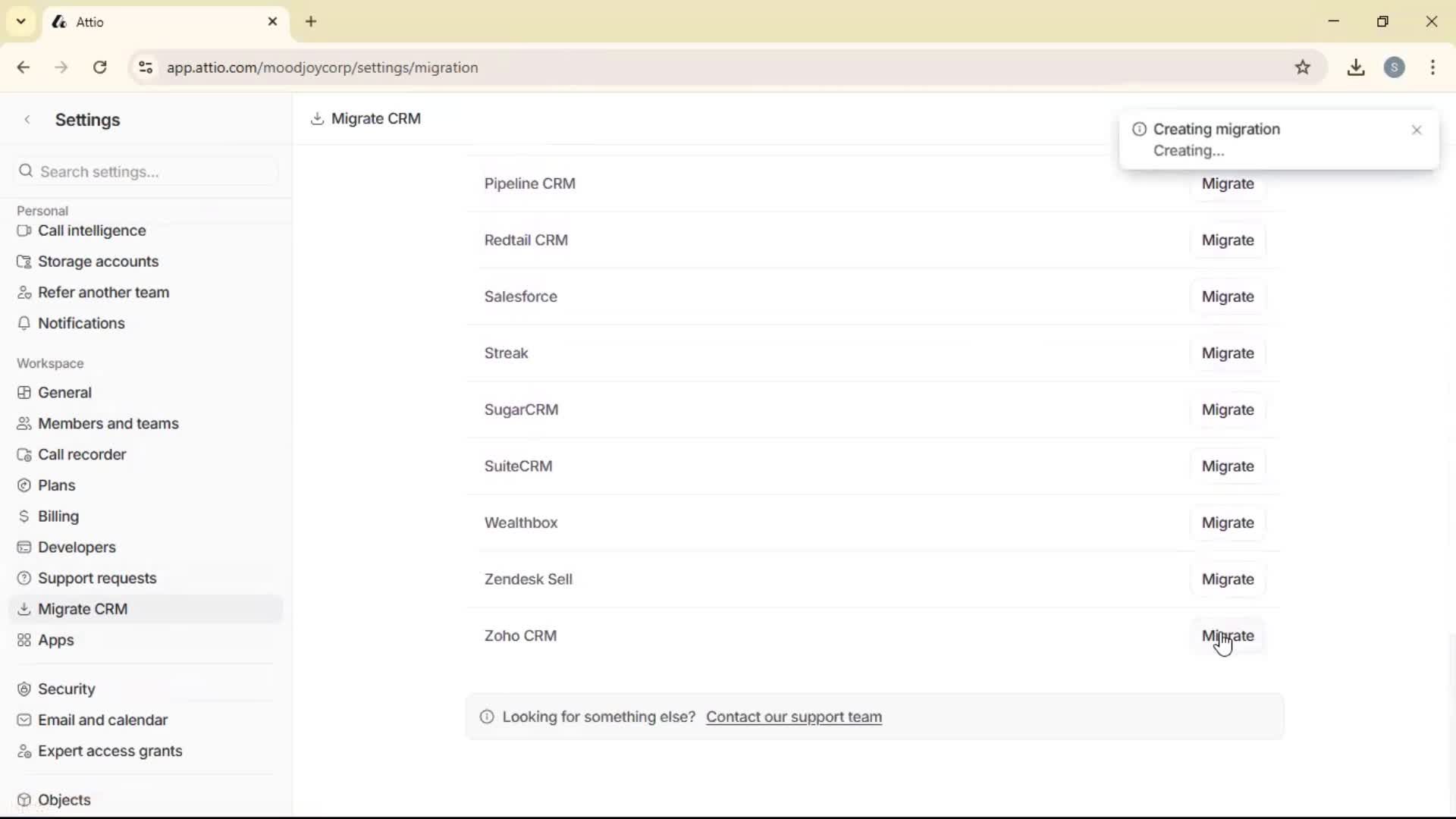1456x819 pixels.
Task: Open the Apps section icon
Action: pyautogui.click(x=24, y=640)
